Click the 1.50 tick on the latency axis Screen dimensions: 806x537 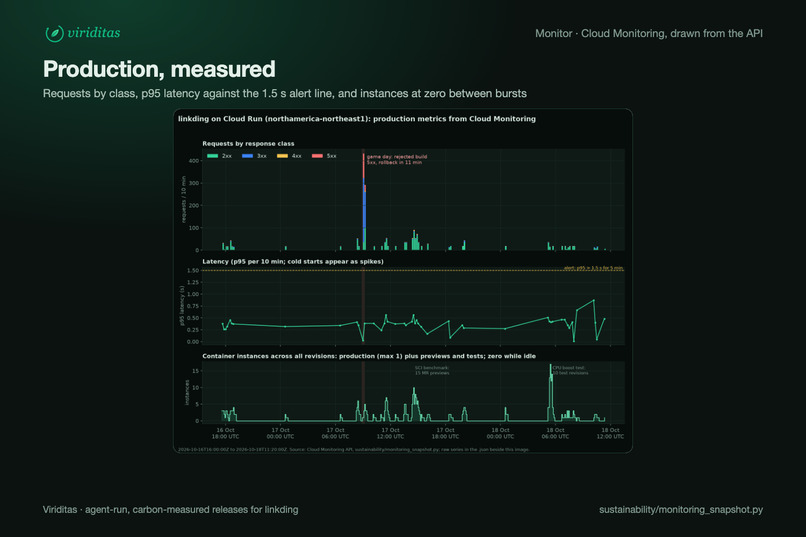pos(193,270)
